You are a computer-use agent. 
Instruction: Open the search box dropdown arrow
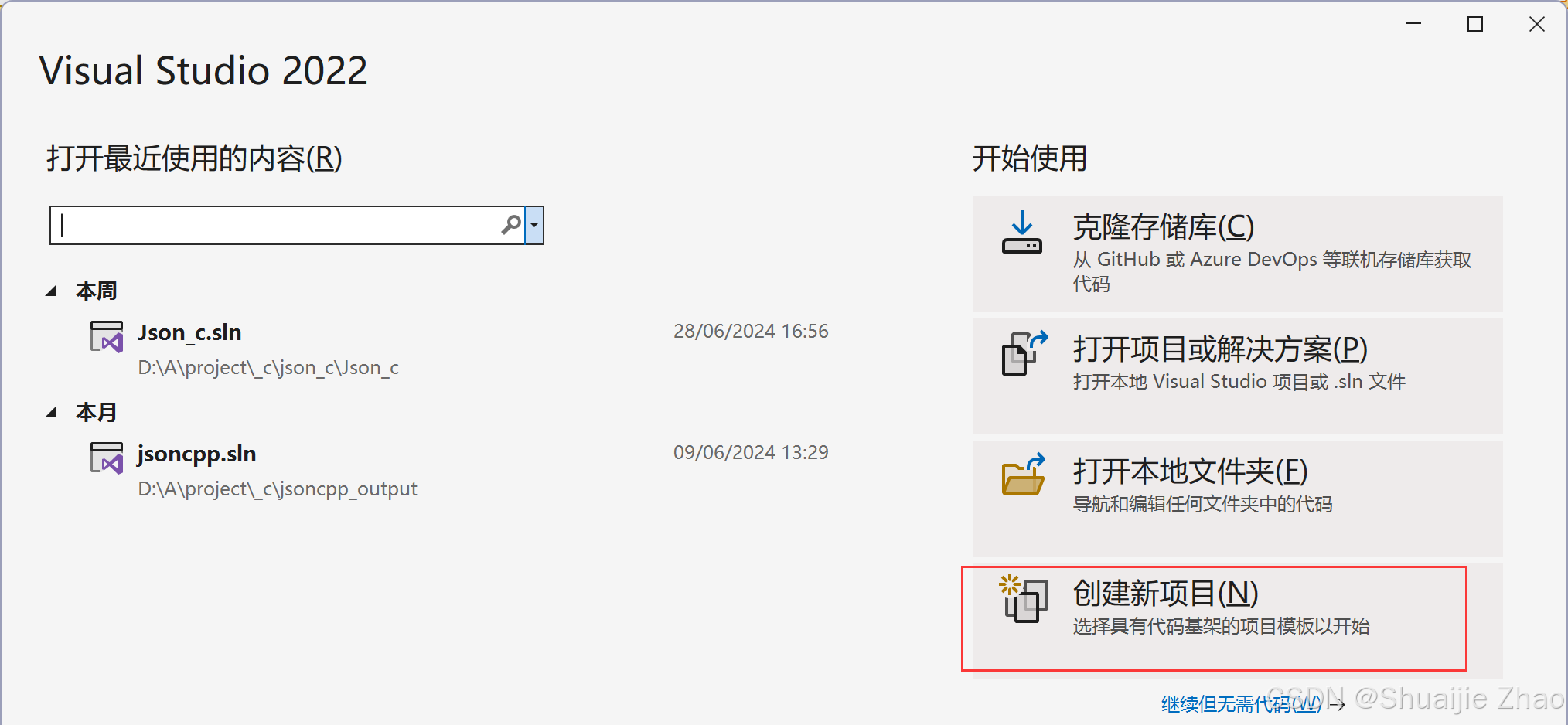tap(534, 225)
